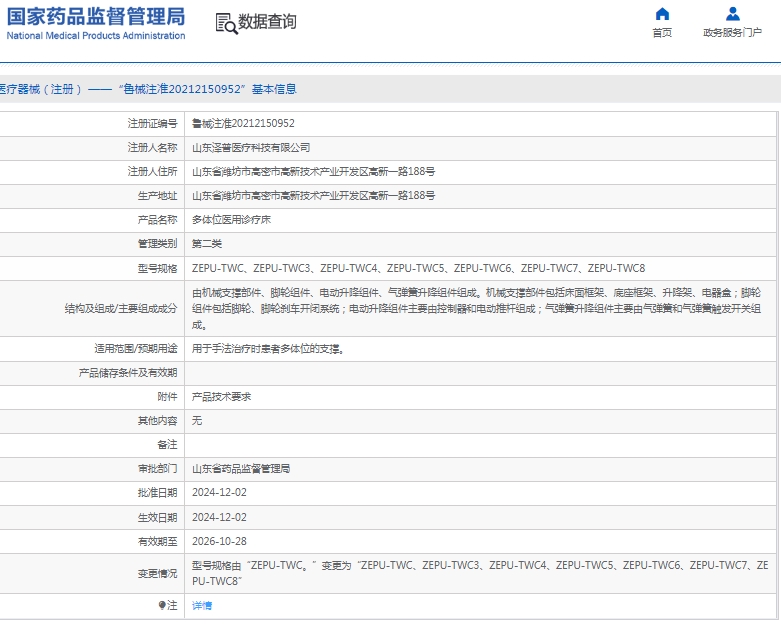Open the 首页 home icon
Screen dimensions: 781x624
pyautogui.click(x=662, y=13)
